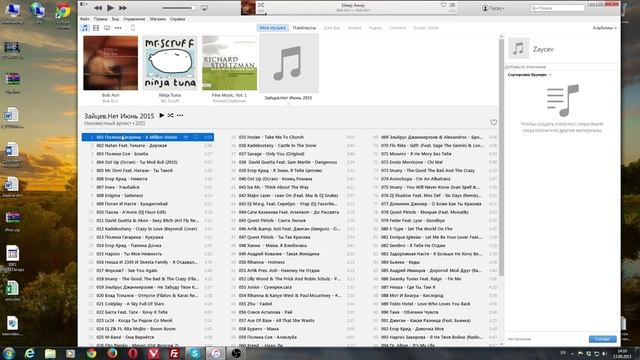Image resolution: width=640 pixels, height=360 pixels.
Task: Select the Fine Music, Vol. 1 album cover
Action: pos(230,63)
